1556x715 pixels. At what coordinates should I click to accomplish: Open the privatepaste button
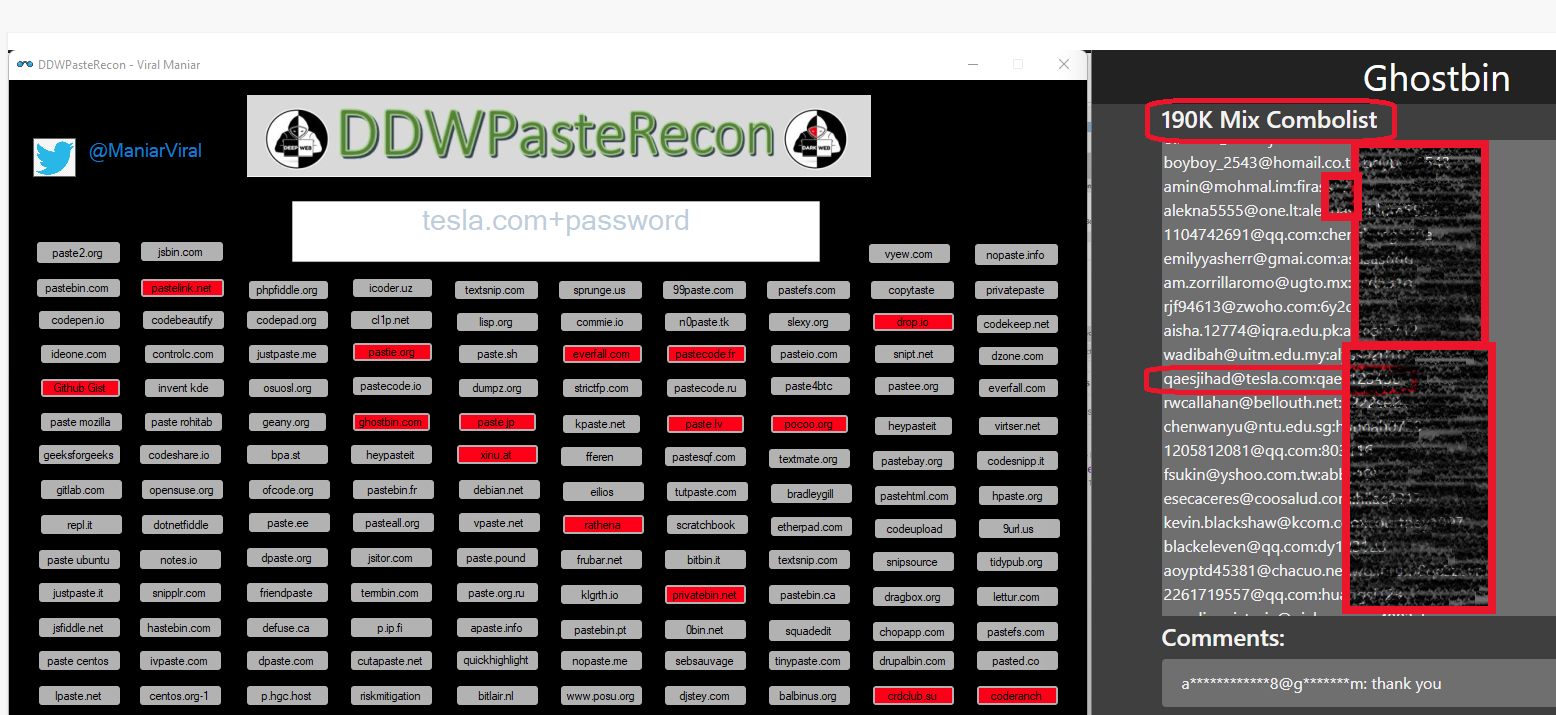point(1015,290)
